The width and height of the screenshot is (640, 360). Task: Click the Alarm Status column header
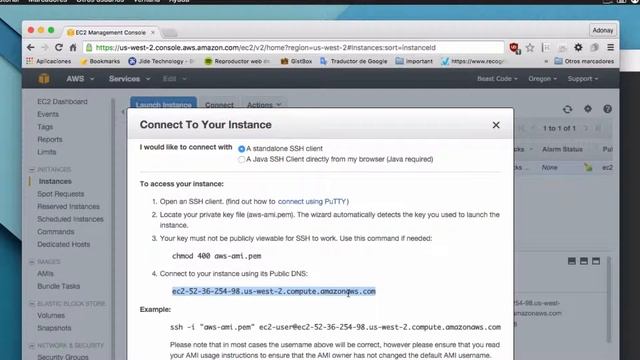pyautogui.click(x=562, y=150)
